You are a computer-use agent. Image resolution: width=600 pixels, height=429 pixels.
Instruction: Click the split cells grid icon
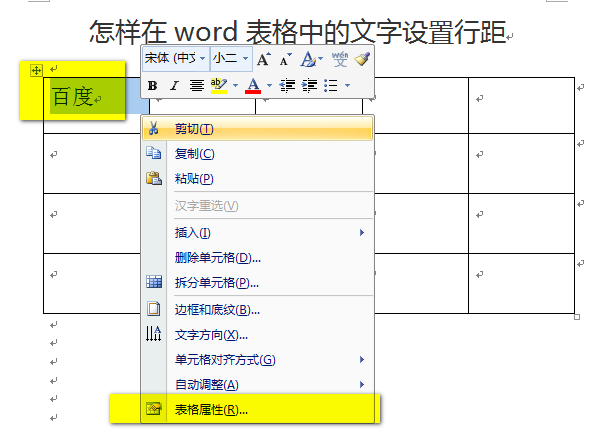[x=154, y=282]
